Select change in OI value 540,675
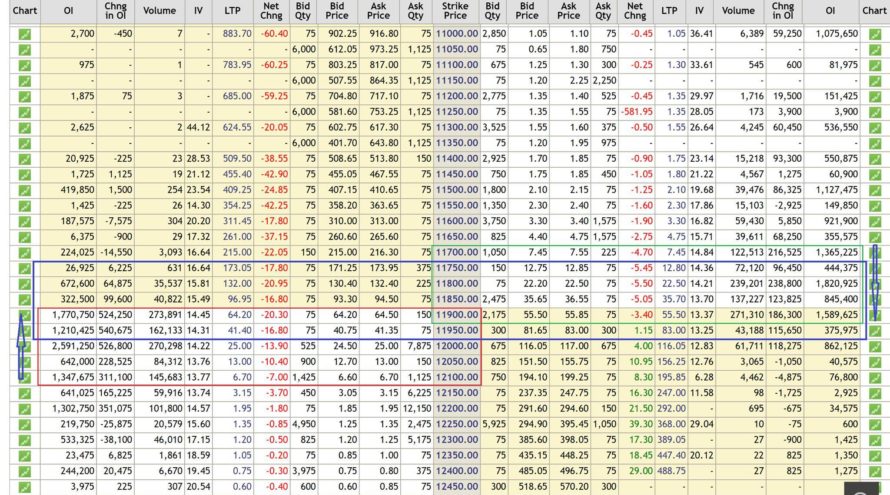Viewport: 890px width, 495px height. tap(115, 330)
